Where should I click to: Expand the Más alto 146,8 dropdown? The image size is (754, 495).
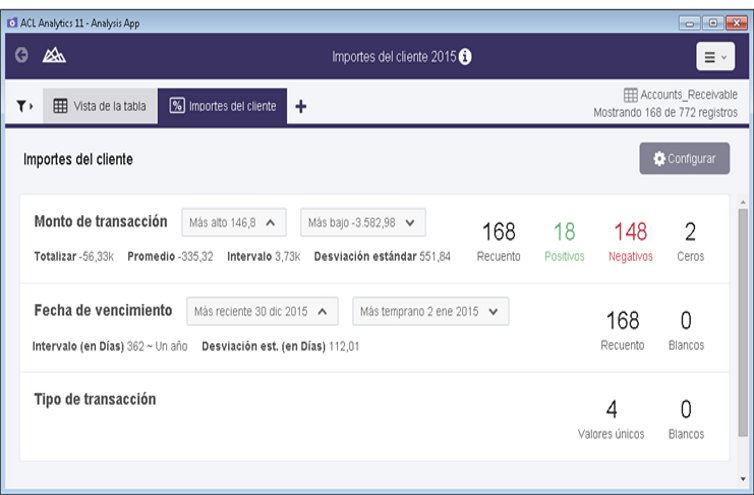[x=234, y=222]
